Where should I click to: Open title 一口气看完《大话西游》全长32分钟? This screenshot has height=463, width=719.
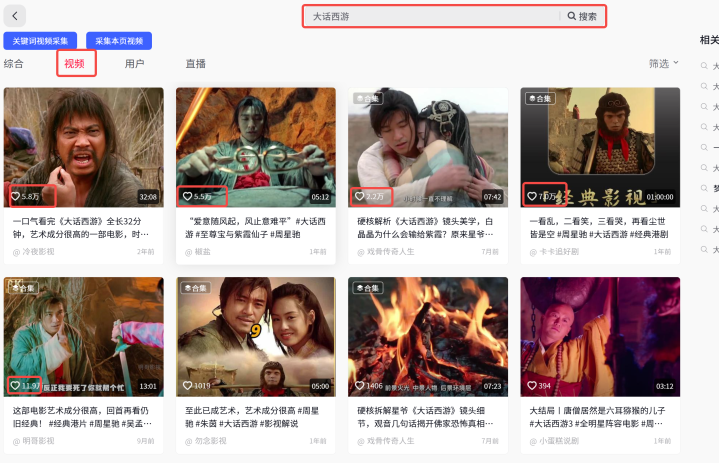click(81, 228)
